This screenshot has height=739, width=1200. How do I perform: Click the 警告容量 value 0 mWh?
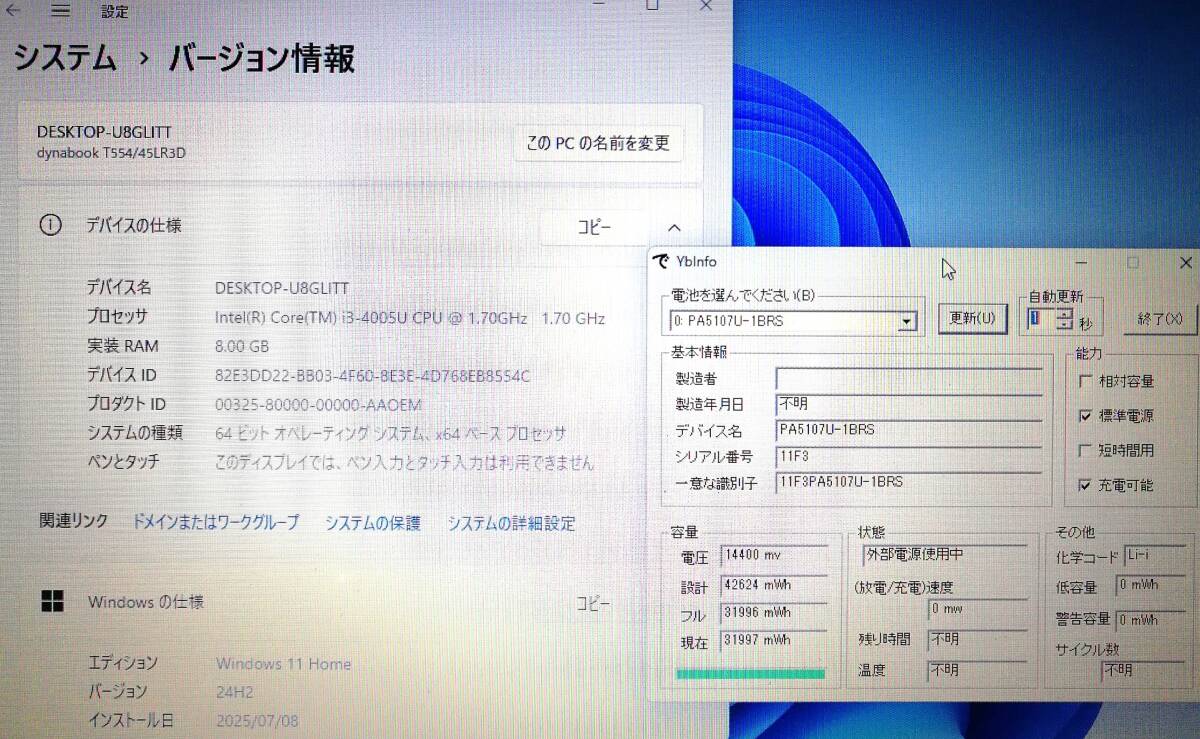(1152, 620)
